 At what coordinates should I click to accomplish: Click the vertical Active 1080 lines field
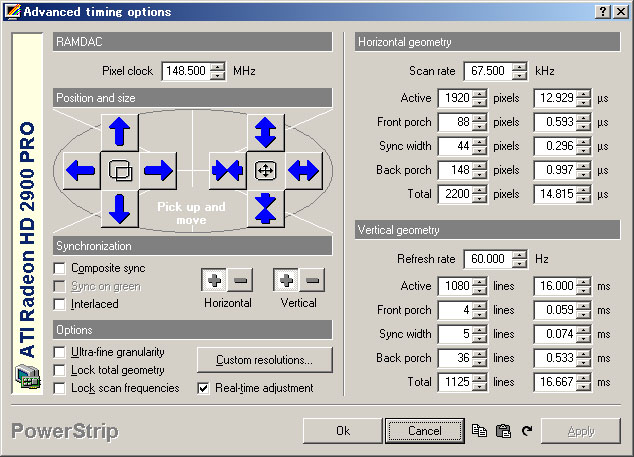[455, 286]
